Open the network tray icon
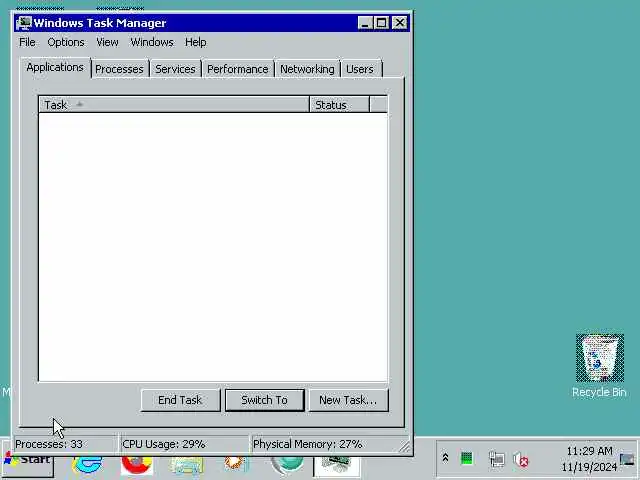 point(497,459)
